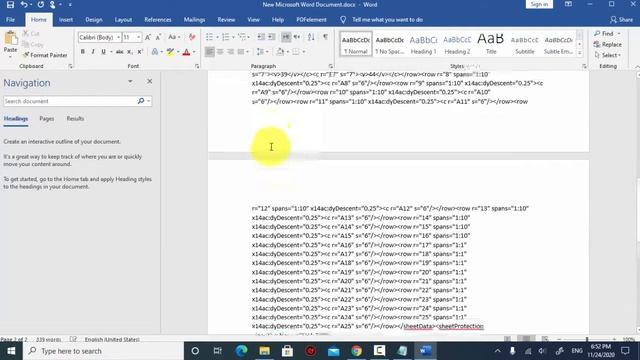Screen dimensions: 640x360
Task: Open line and paragraph spacing menu
Action: click(261, 52)
